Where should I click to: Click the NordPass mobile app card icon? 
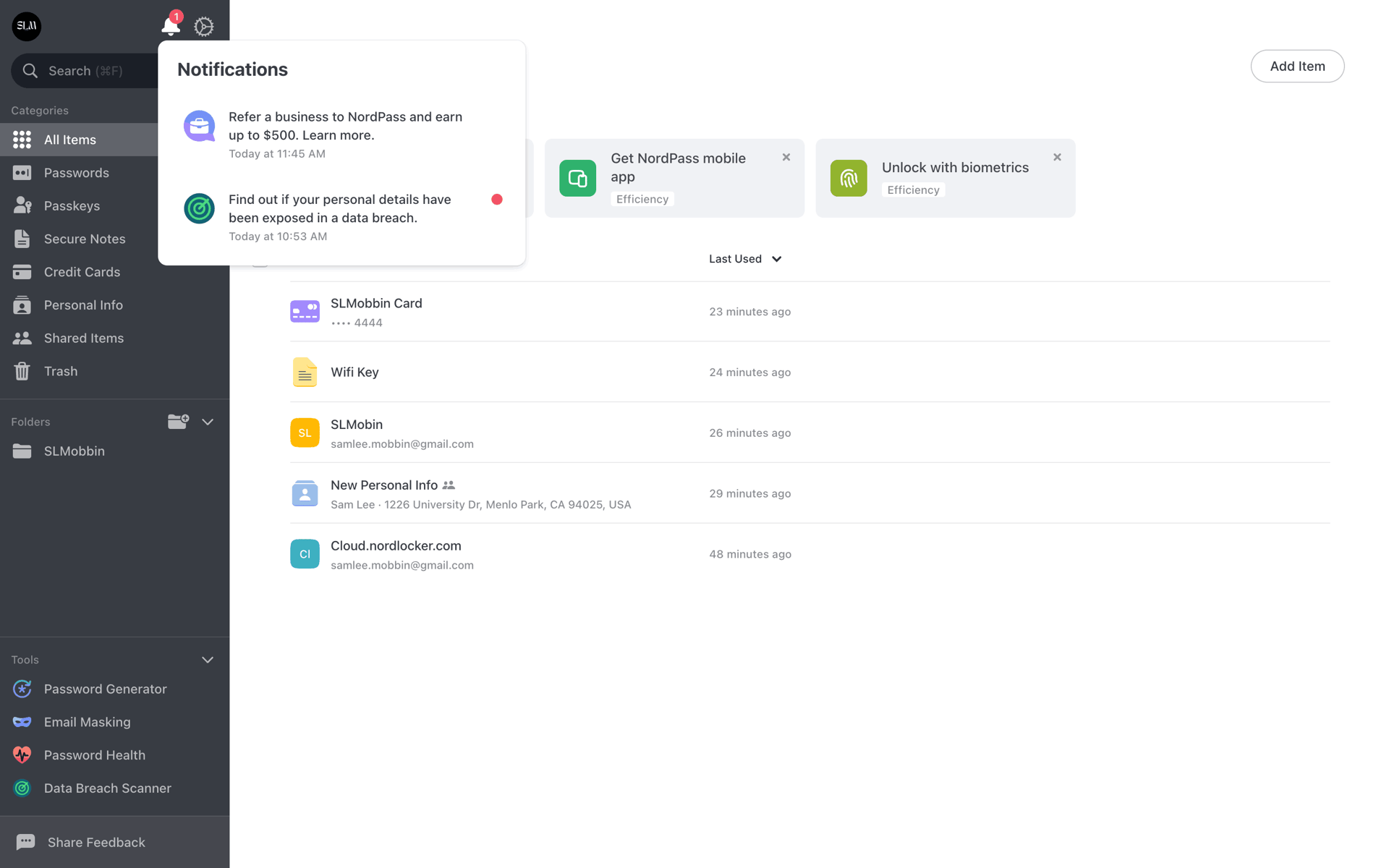pos(577,178)
